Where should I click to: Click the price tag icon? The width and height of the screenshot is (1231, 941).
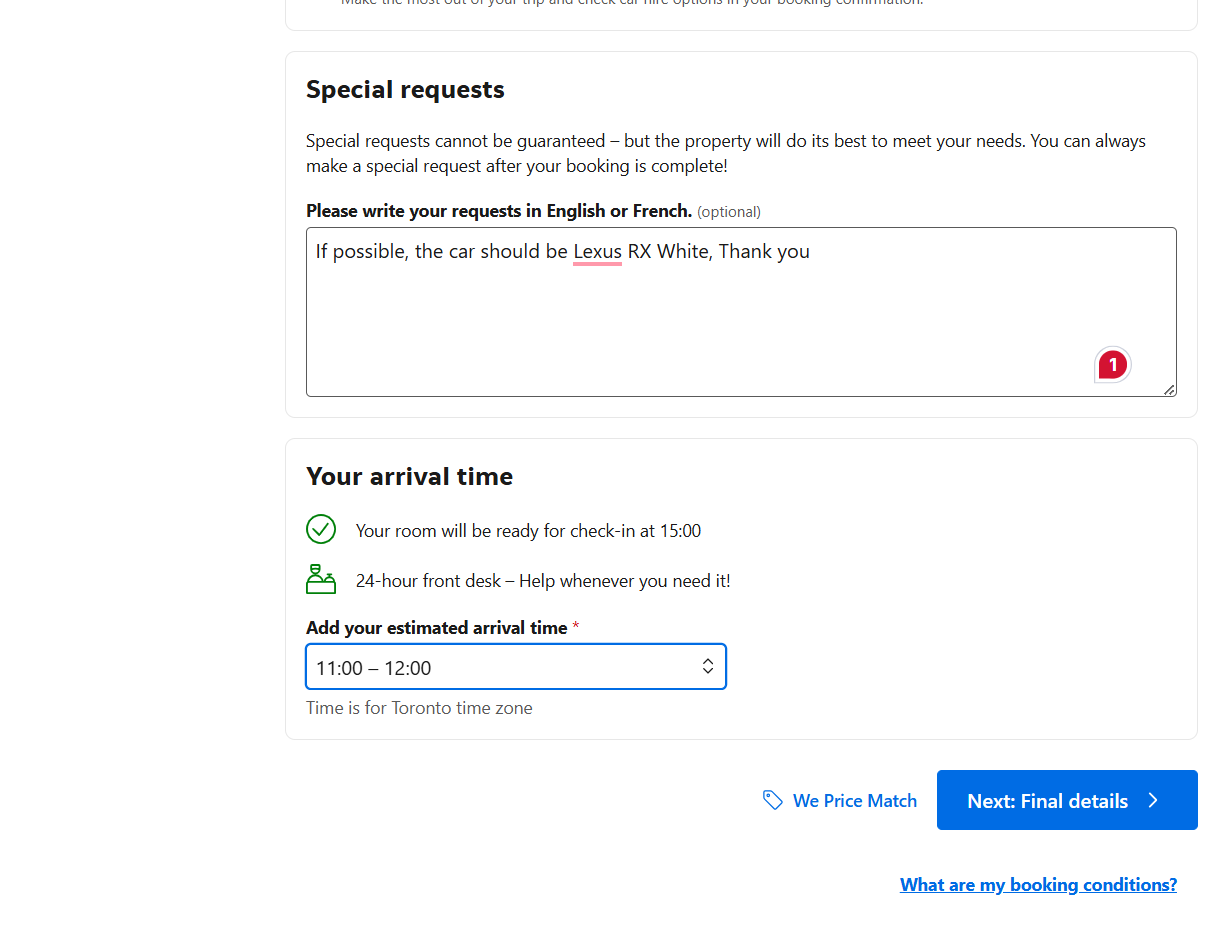click(x=772, y=800)
